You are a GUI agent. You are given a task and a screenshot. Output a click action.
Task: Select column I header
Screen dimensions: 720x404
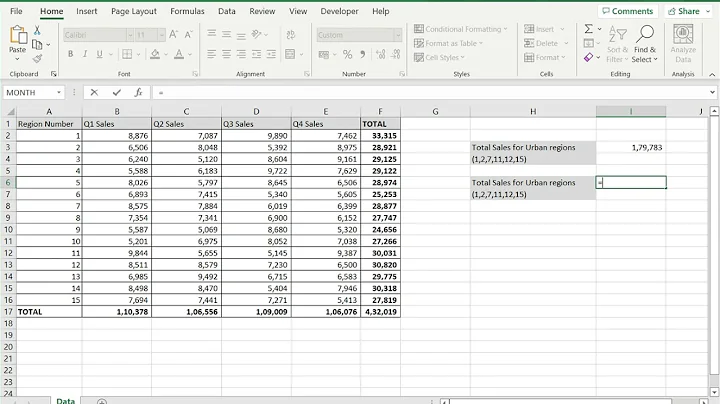[630, 111]
